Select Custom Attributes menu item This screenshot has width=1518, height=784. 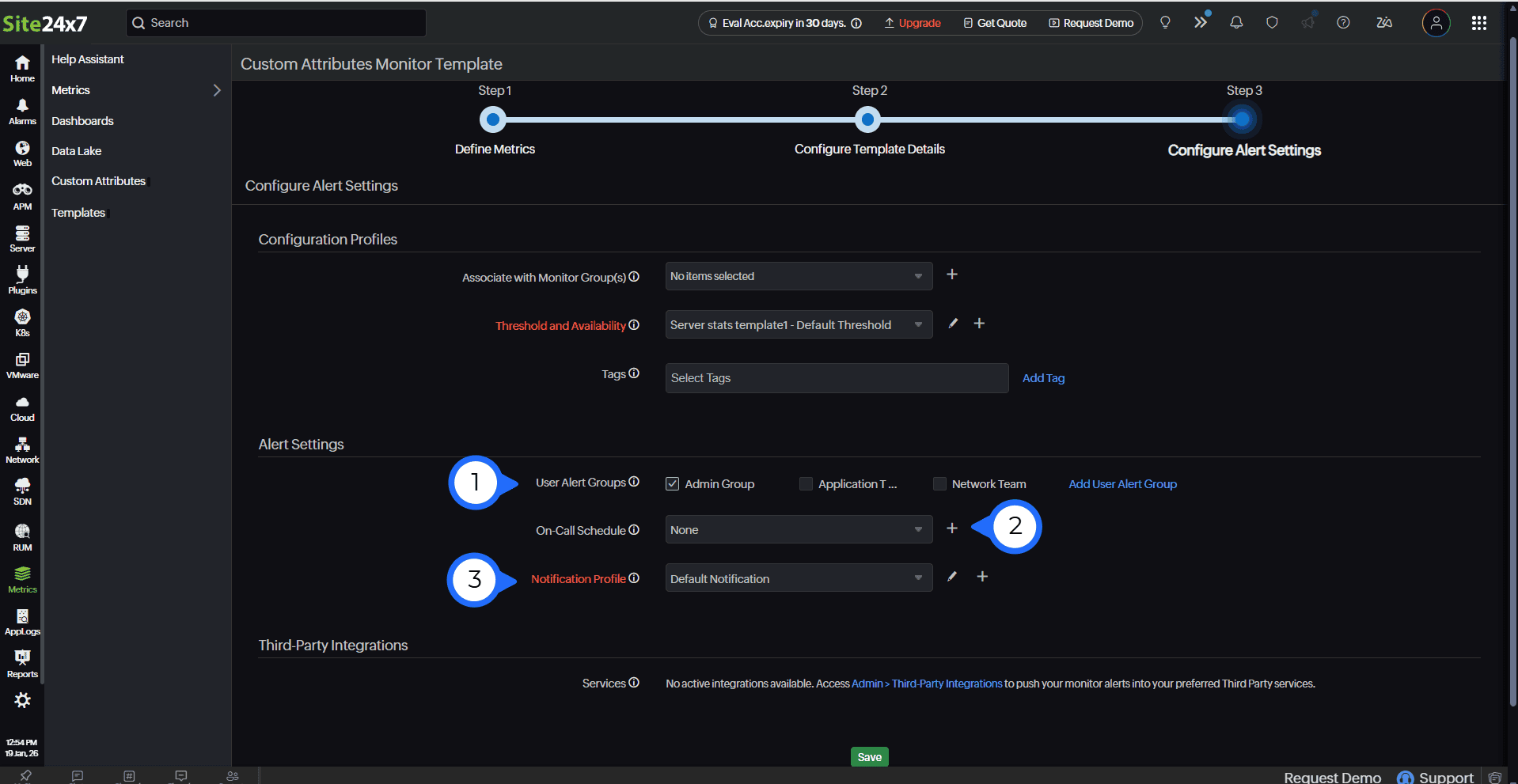click(98, 181)
